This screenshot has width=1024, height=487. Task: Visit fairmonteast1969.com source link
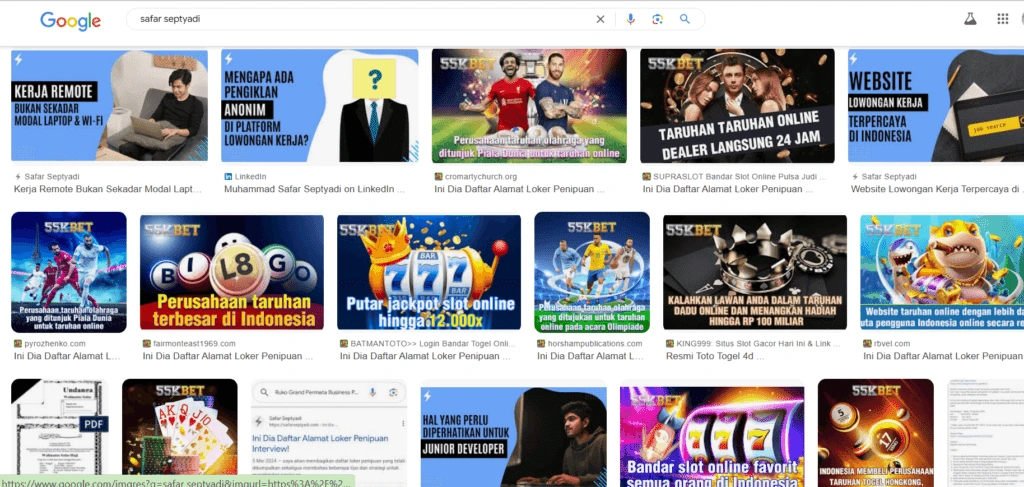[x=195, y=343]
